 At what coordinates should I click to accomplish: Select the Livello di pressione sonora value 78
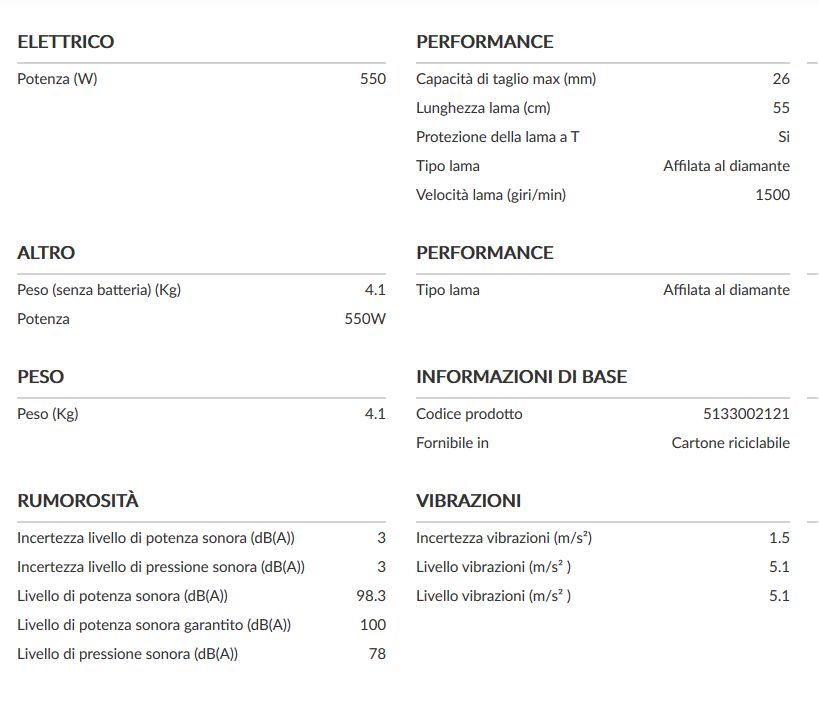point(377,654)
